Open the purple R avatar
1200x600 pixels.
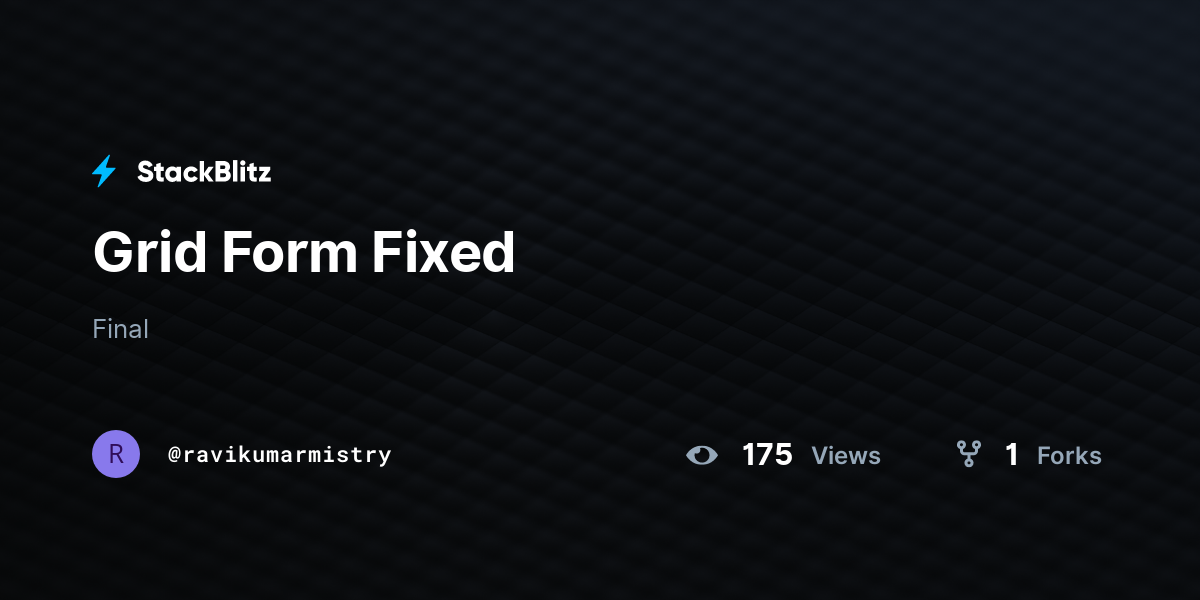(x=116, y=454)
